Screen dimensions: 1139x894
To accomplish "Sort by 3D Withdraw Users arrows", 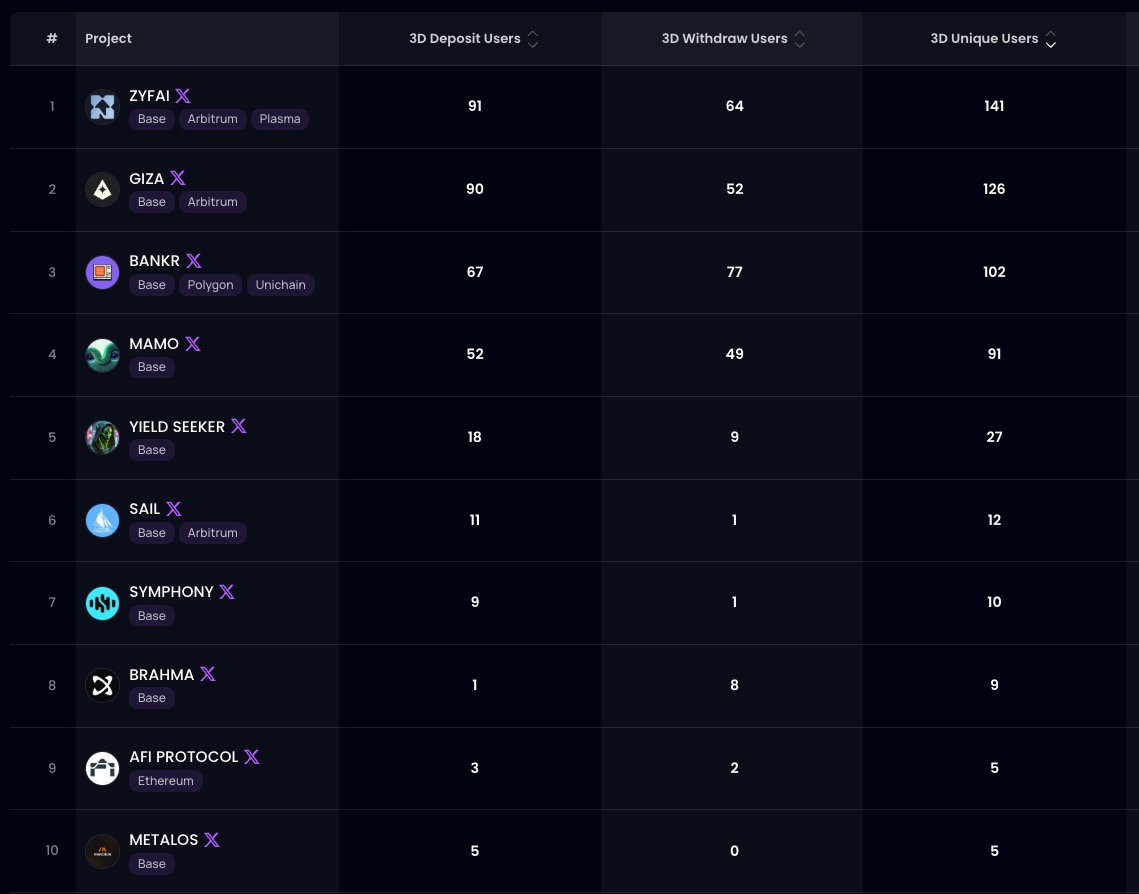I will (x=800, y=38).
